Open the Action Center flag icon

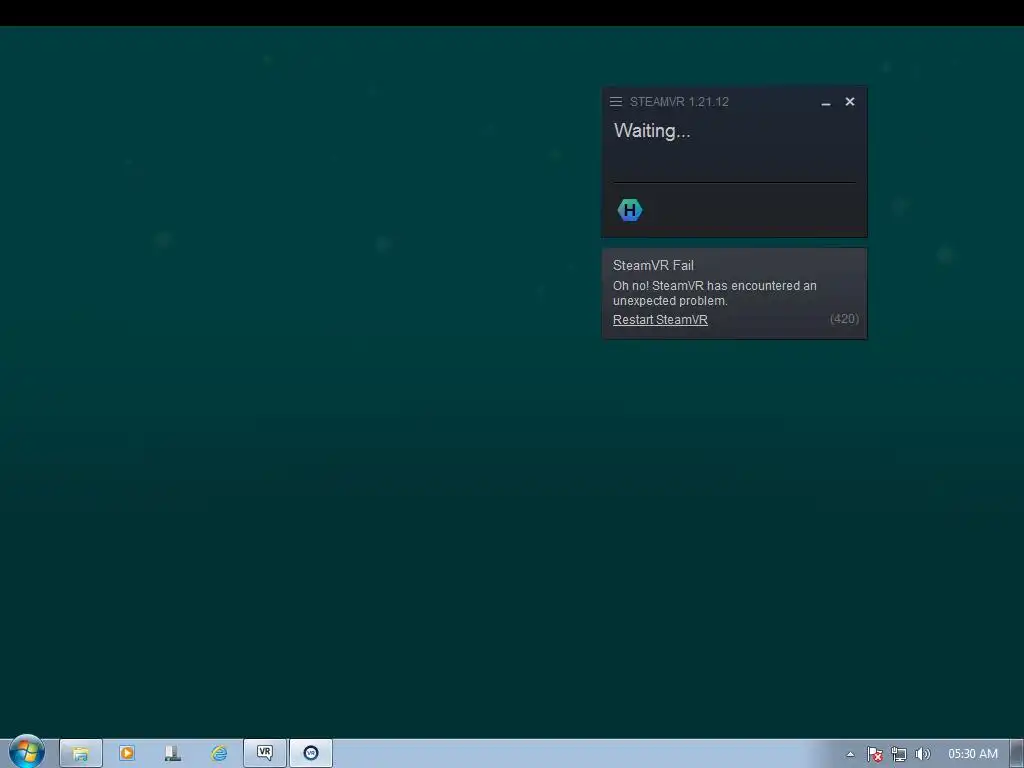[x=874, y=754]
